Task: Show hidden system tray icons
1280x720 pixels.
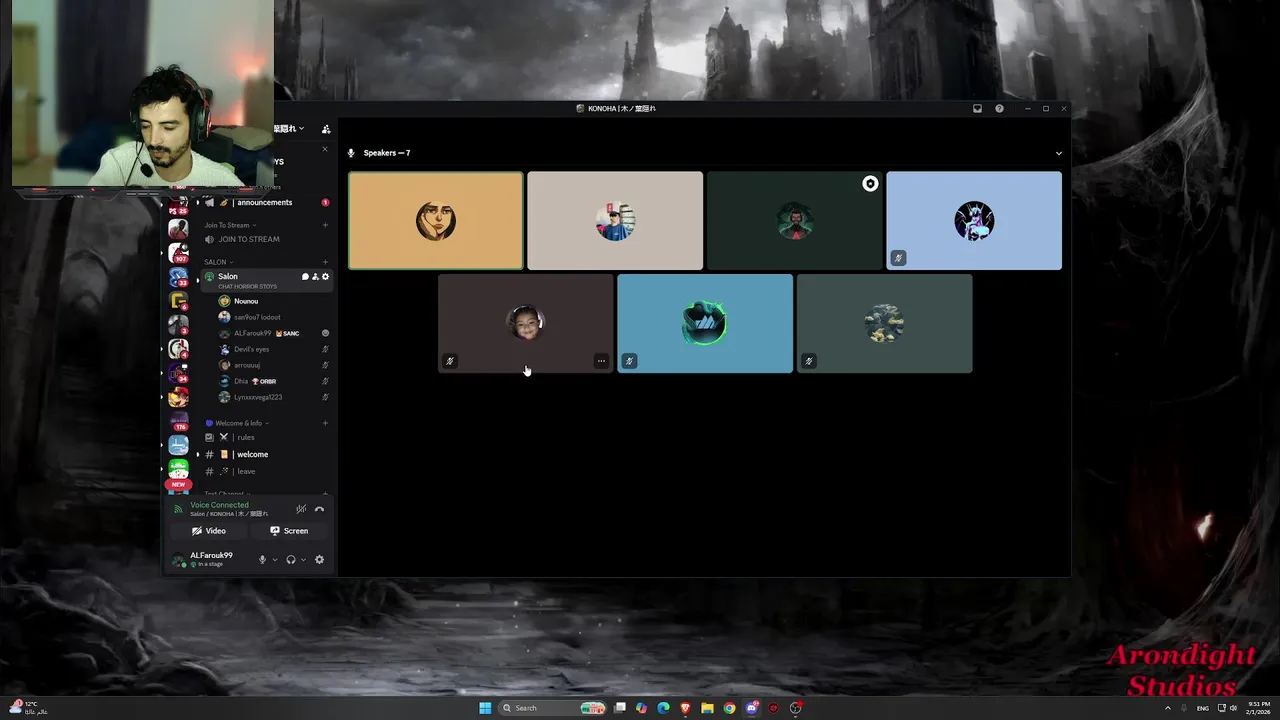Action: click(1167, 708)
